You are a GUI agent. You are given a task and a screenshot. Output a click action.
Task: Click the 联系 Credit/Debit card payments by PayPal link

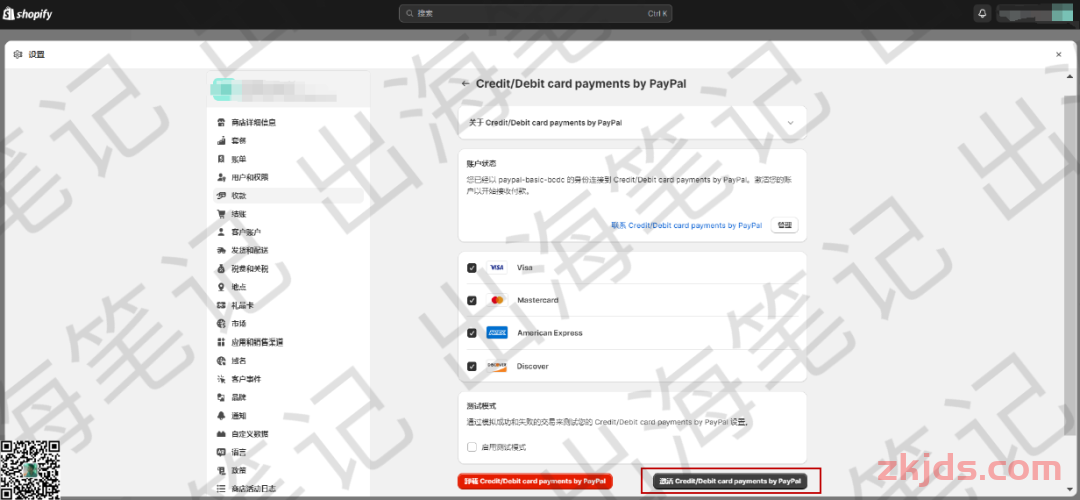click(x=687, y=225)
